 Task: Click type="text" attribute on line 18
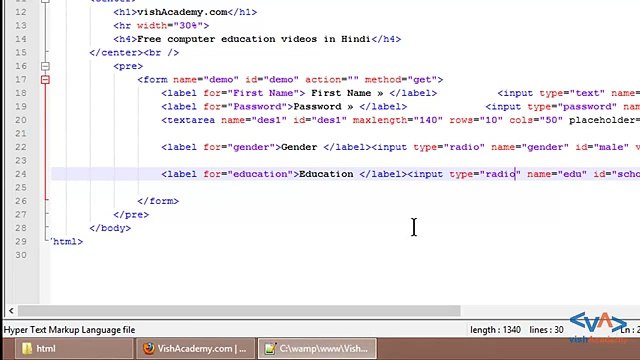tap(572, 93)
